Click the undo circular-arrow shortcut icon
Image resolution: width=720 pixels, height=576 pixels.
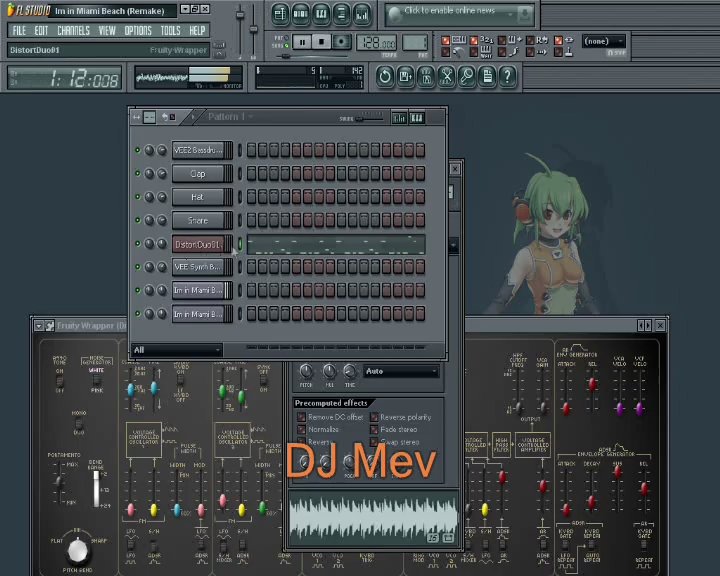[x=385, y=76]
